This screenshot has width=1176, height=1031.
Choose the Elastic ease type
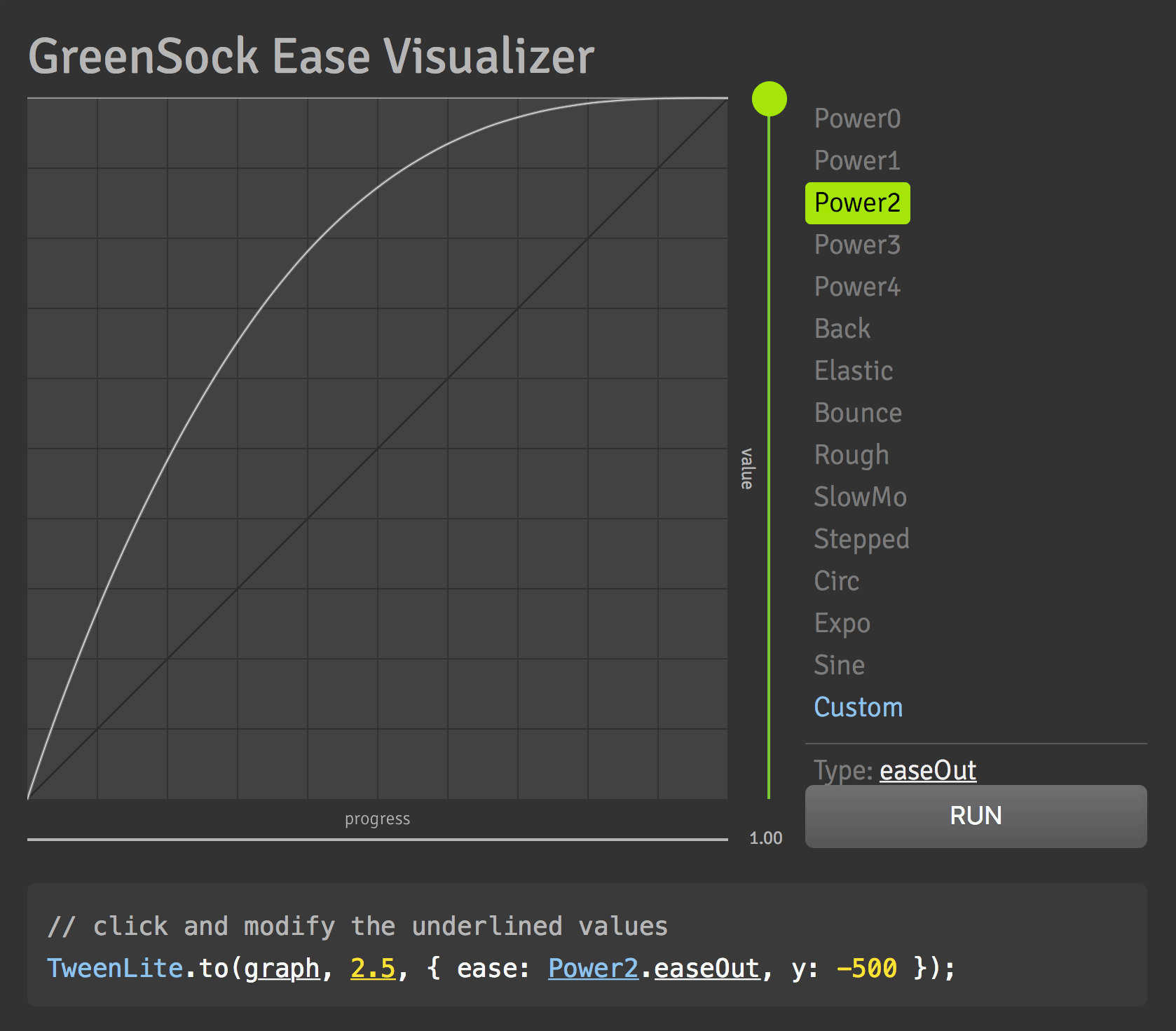(x=853, y=371)
